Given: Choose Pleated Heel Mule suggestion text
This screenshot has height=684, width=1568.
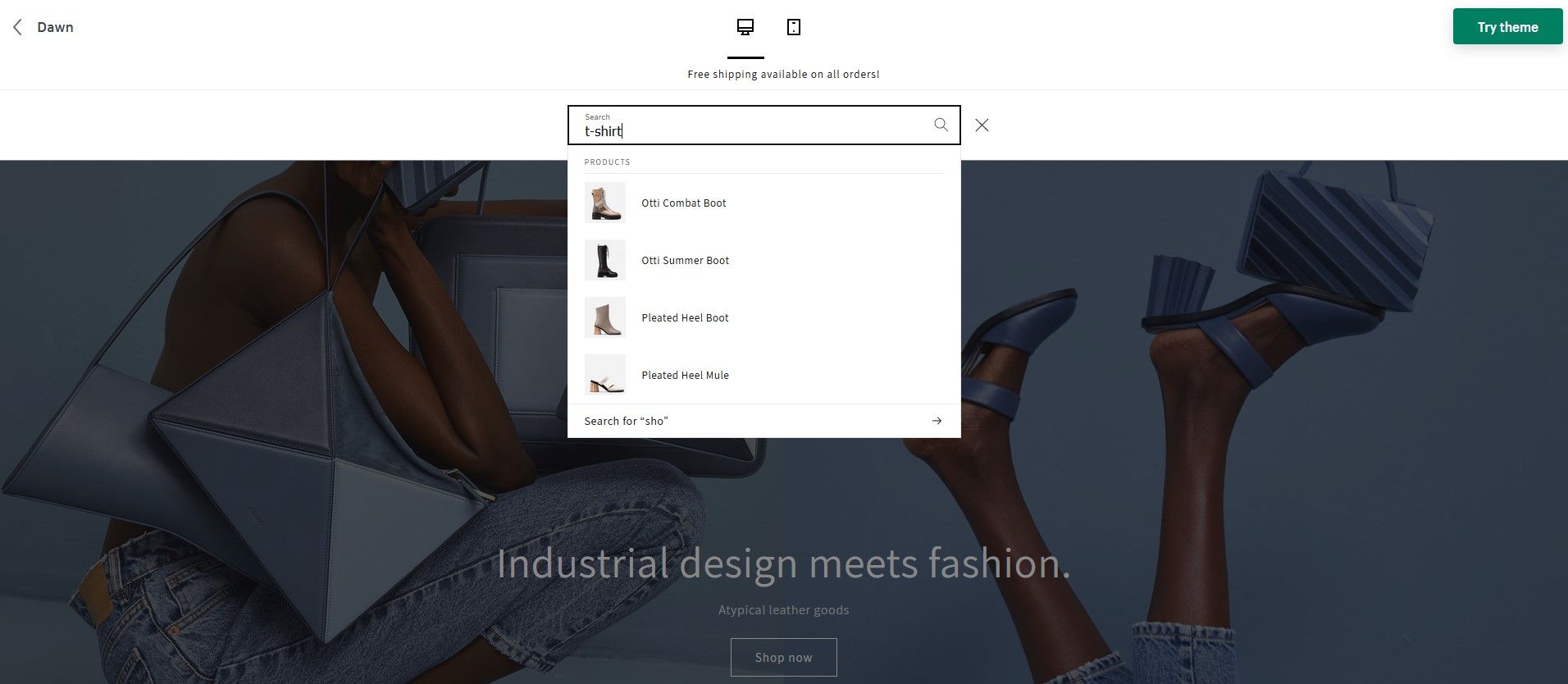Looking at the screenshot, I should 685,375.
